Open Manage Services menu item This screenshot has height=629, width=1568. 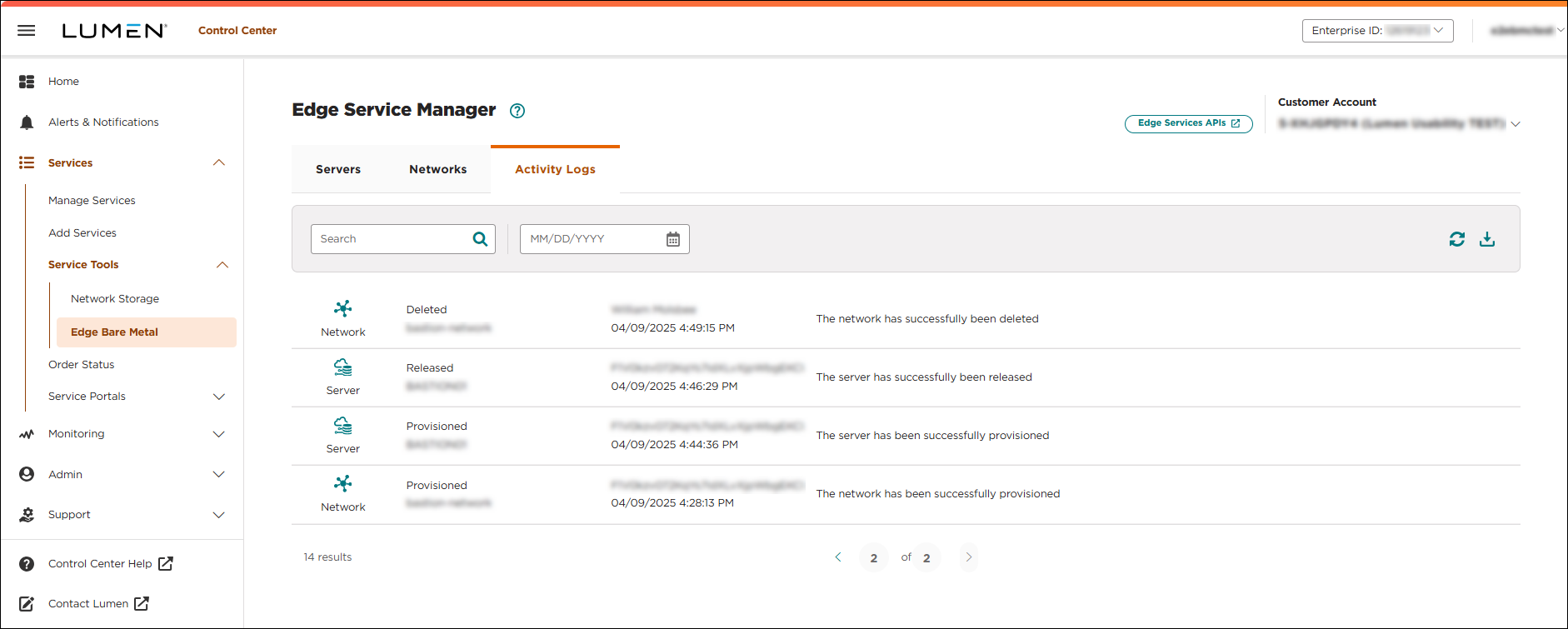tap(92, 201)
